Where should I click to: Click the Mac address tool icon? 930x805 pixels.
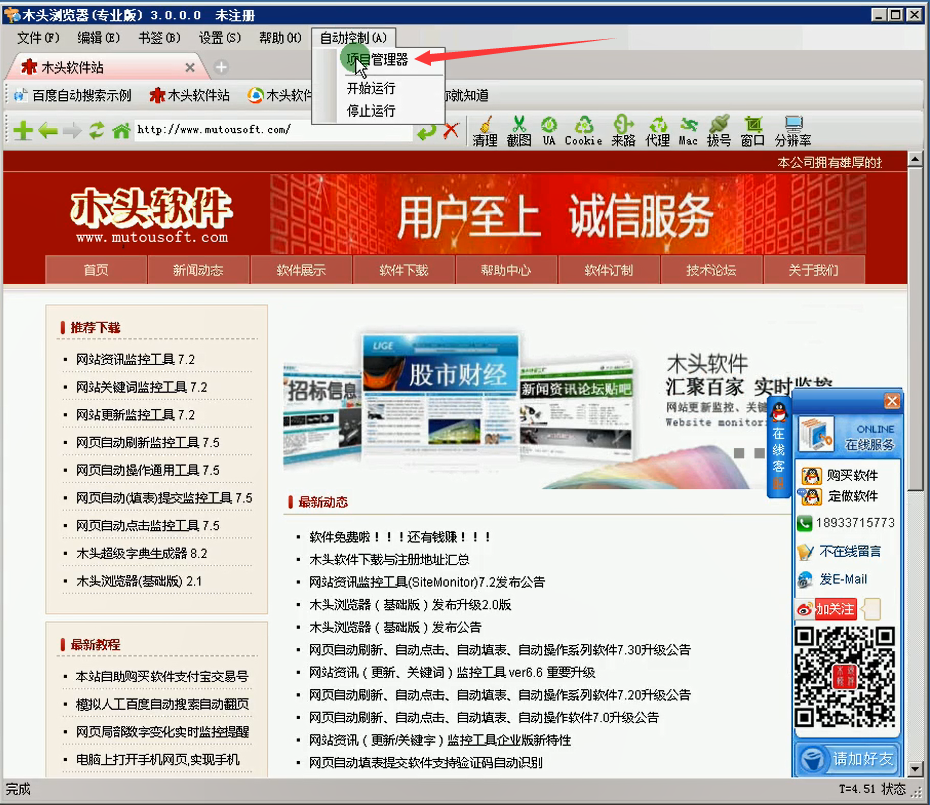(x=688, y=131)
